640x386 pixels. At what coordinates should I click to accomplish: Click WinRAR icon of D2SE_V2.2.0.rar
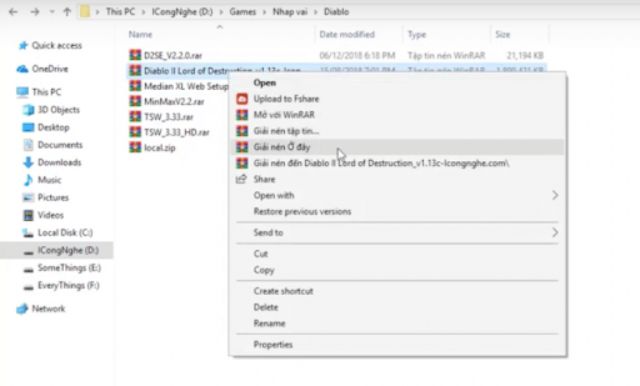click(135, 55)
